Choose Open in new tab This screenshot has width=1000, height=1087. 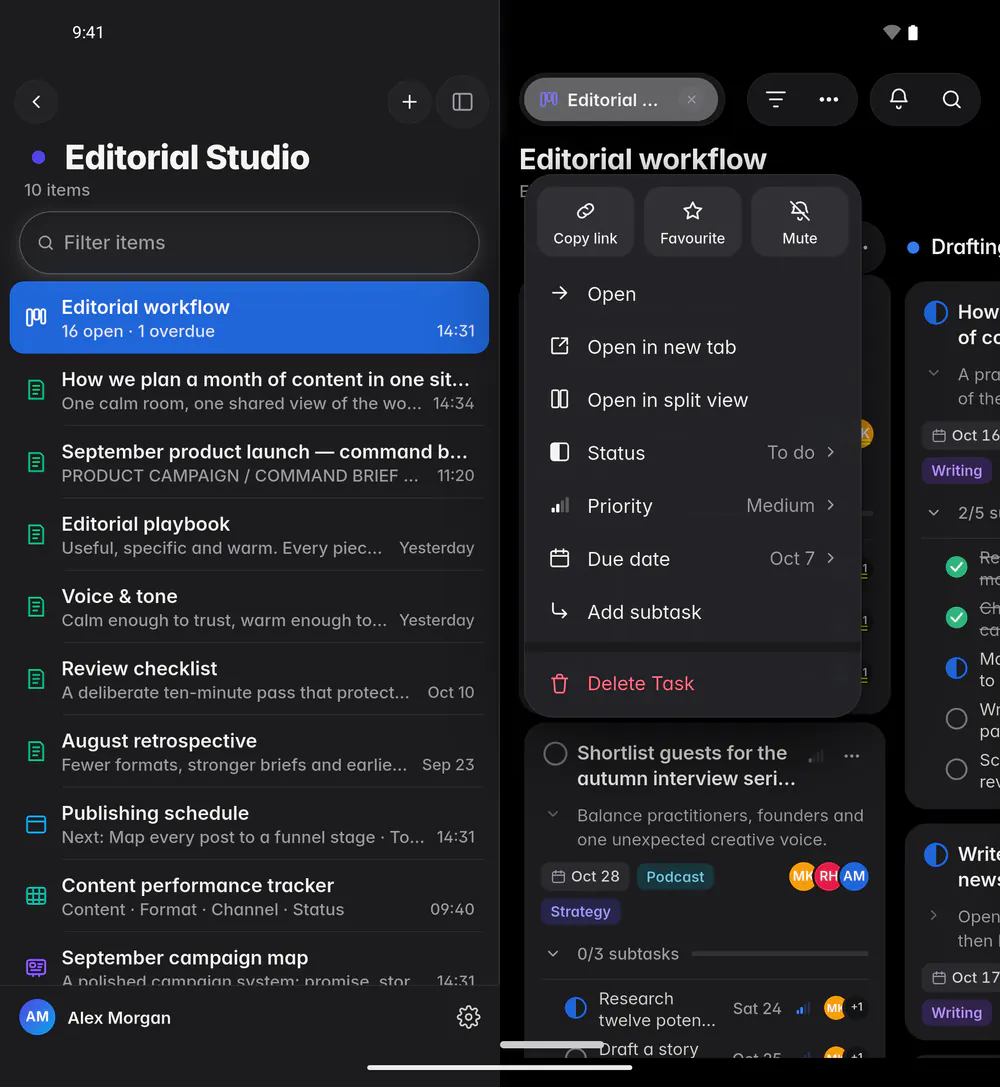692,347
